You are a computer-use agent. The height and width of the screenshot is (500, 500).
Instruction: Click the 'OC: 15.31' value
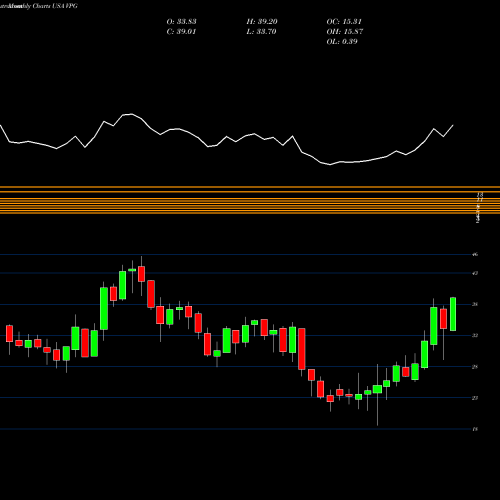coord(344,22)
